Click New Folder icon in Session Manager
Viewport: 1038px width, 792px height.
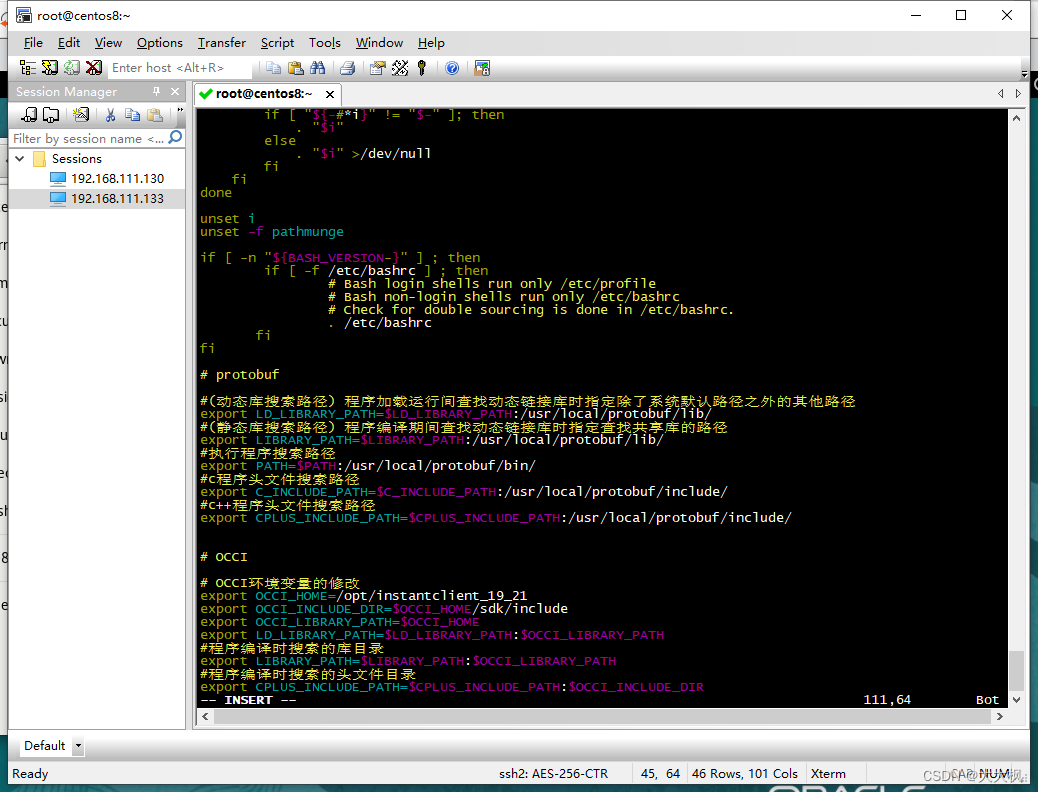pos(51,115)
